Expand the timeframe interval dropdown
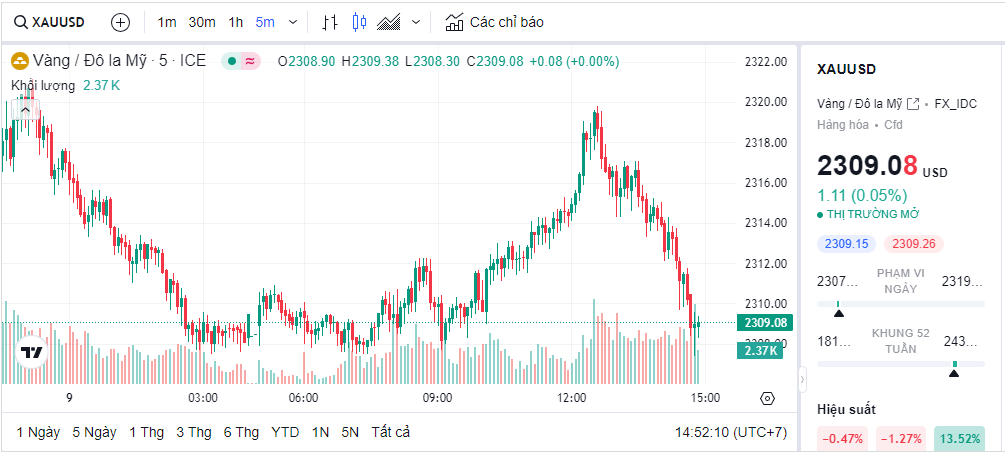Image resolution: width=1005 pixels, height=455 pixels. [292, 22]
